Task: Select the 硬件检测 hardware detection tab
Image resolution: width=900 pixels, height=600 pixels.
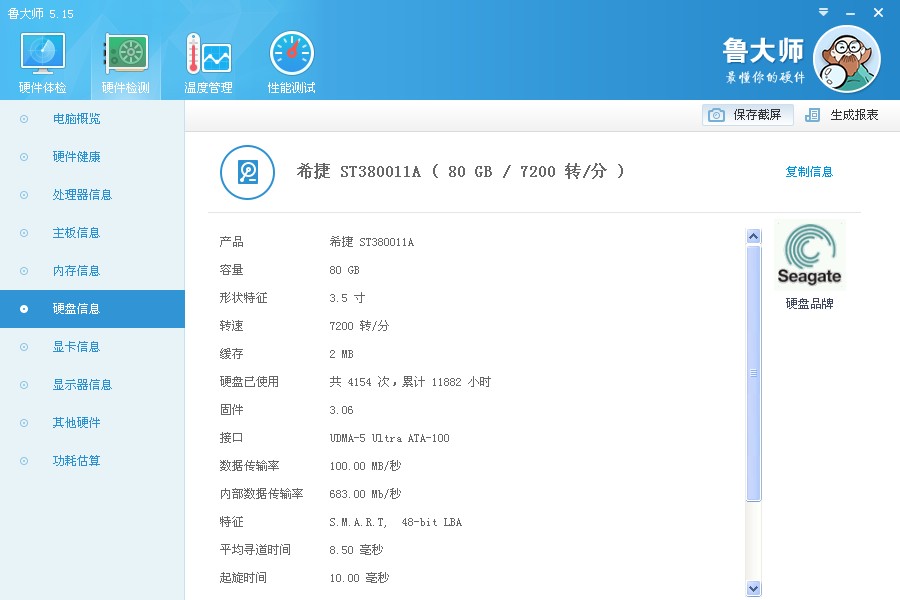Action: (x=126, y=63)
